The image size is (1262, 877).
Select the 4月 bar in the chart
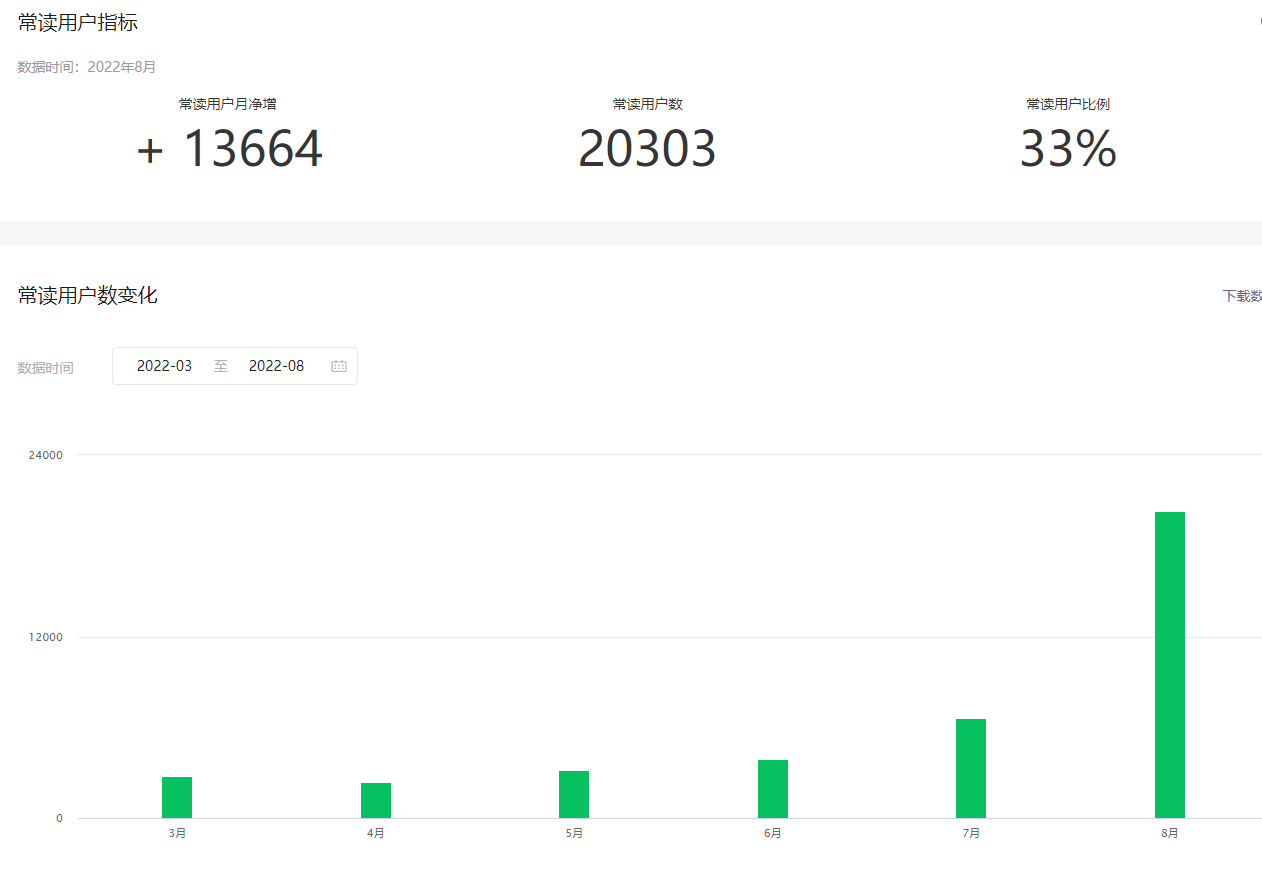pos(376,800)
